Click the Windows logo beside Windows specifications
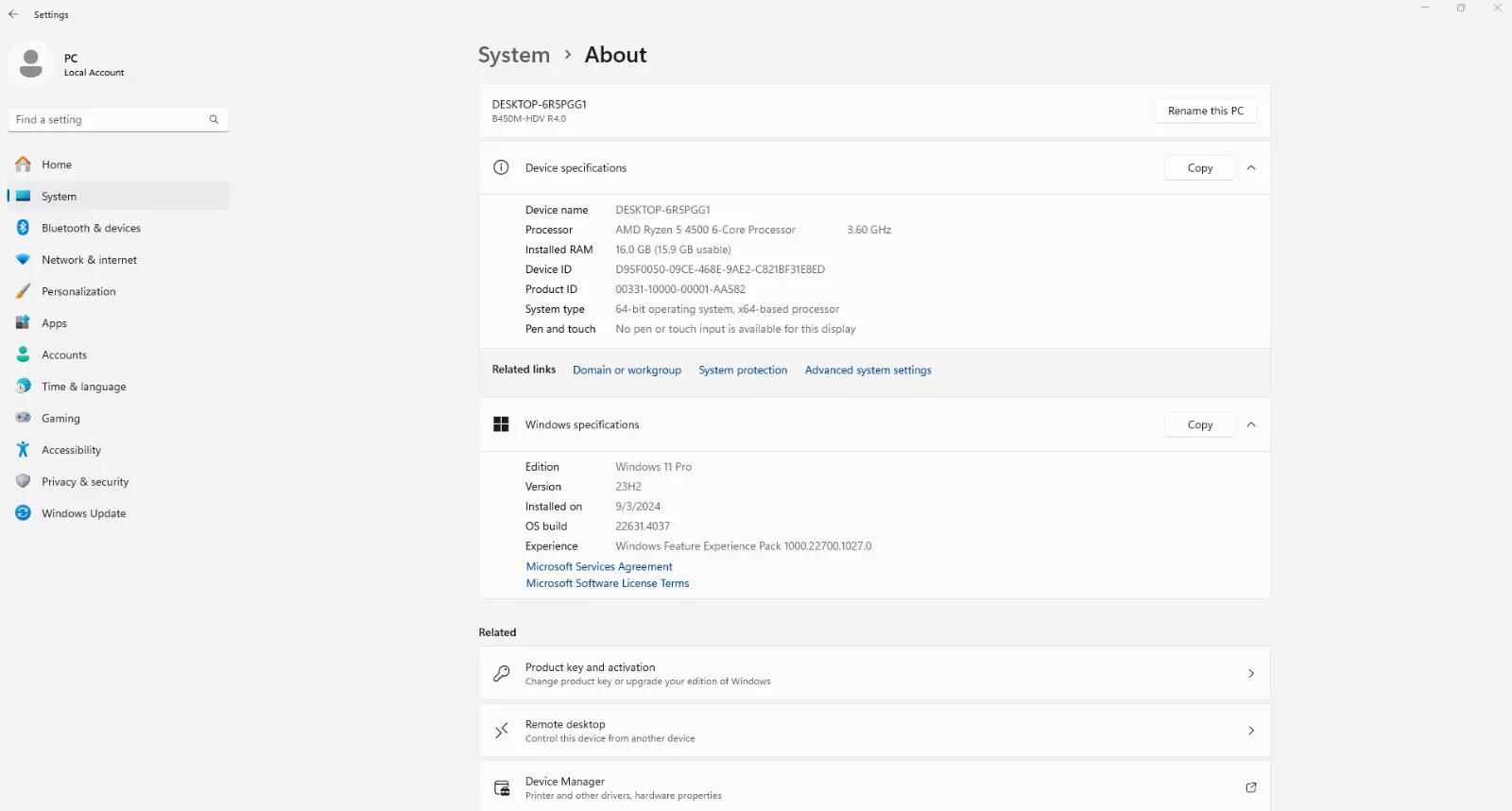 501,424
